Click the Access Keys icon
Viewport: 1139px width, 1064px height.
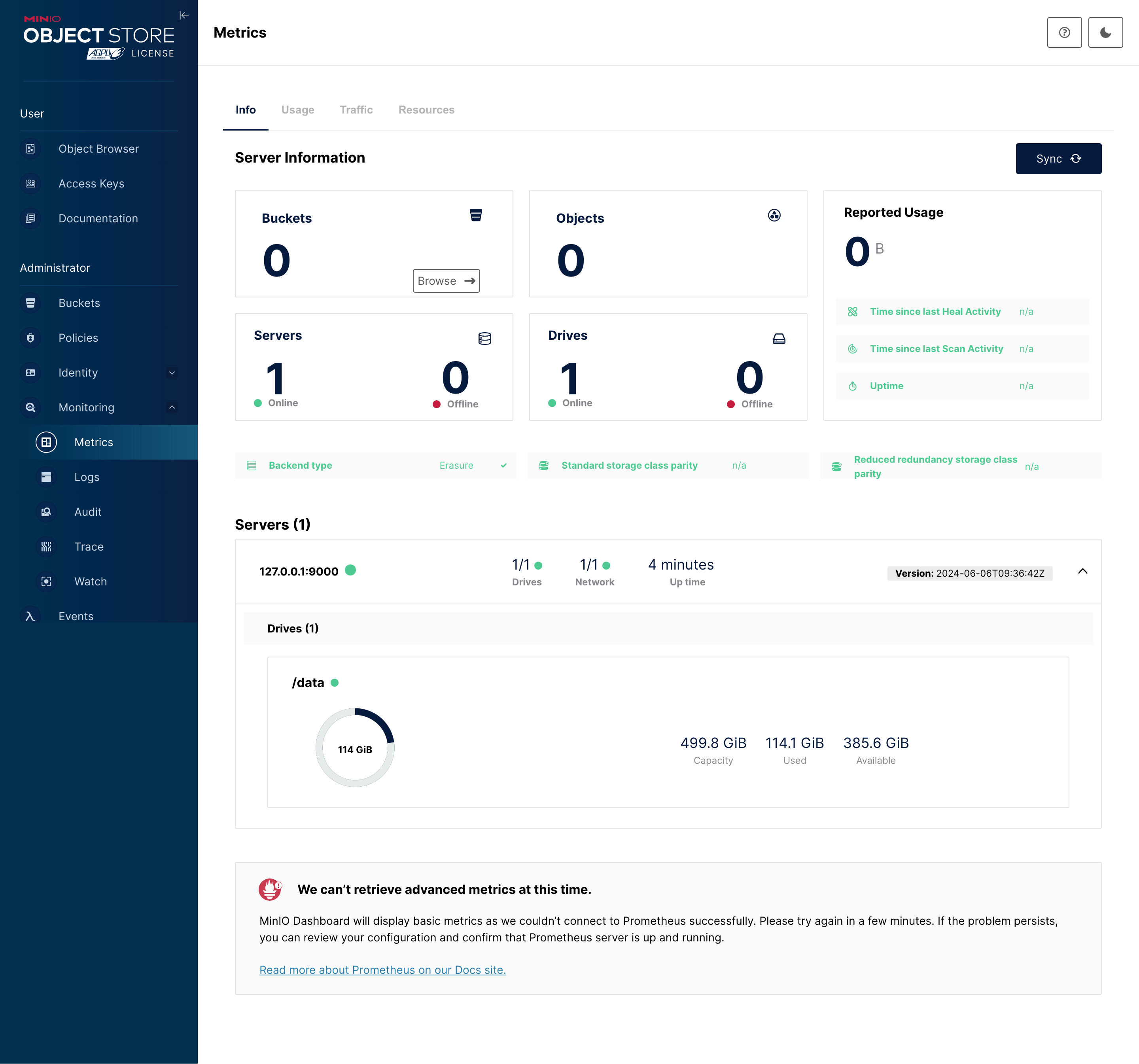tap(30, 184)
